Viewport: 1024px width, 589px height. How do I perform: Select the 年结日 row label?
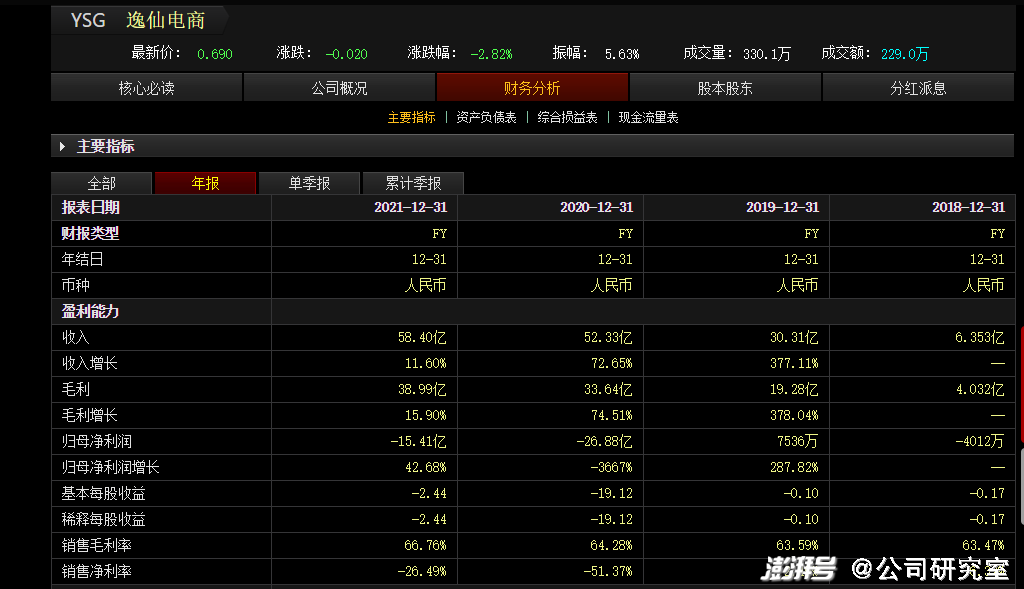[x=82, y=259]
